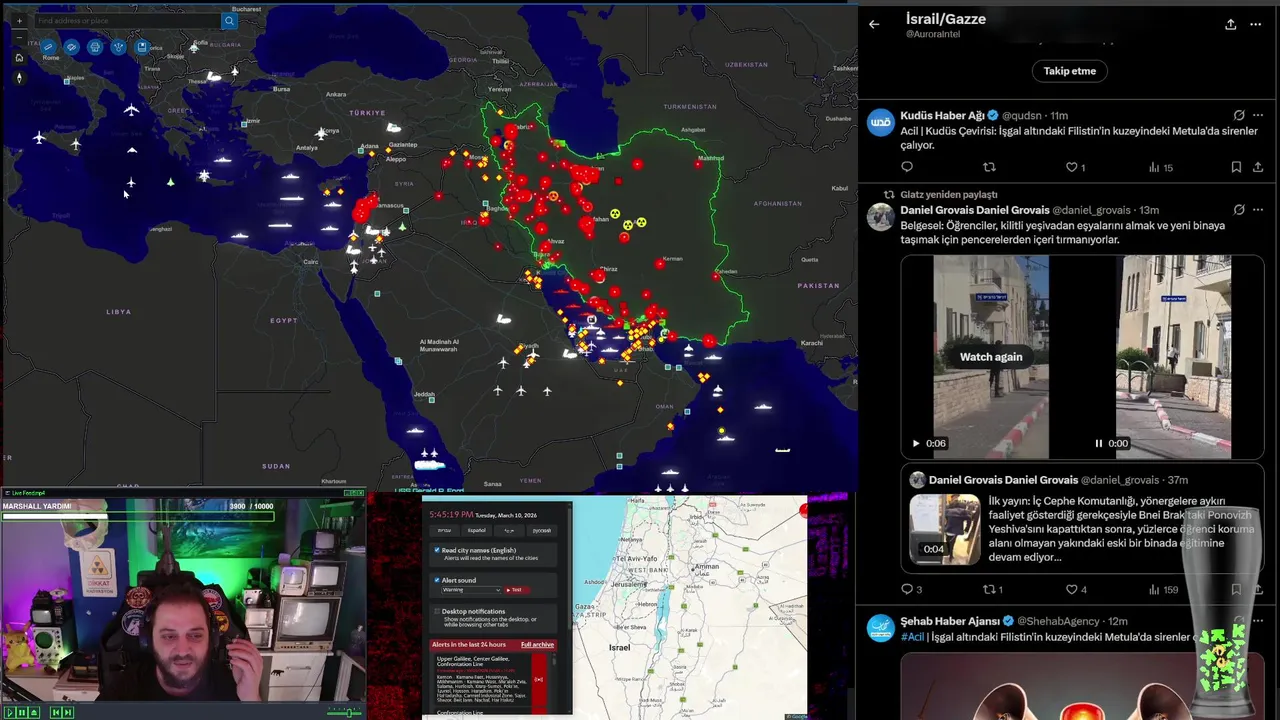The image size is (1280, 720).
Task: Zoom in on the conflict map
Action: [x=19, y=21]
